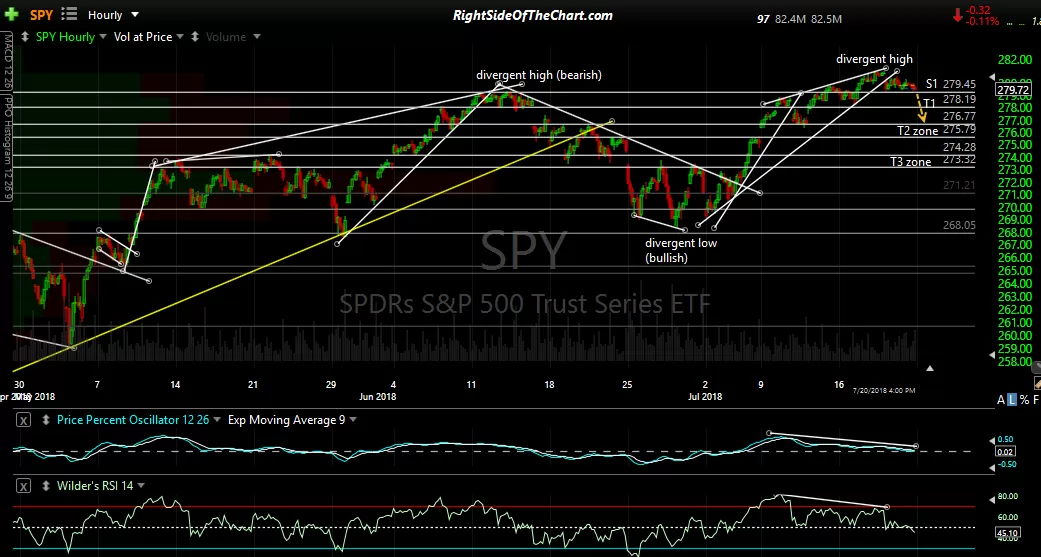The height and width of the screenshot is (557, 1041).
Task: Click the reorder arrows beside SPY Hourly
Action: coord(25,37)
